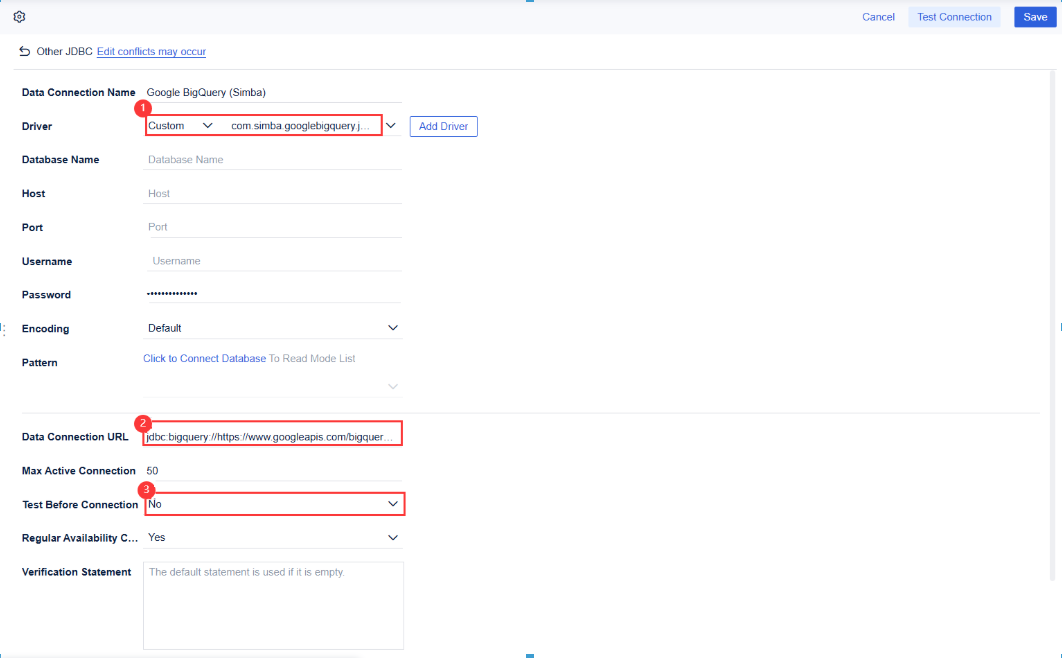Click the 'Data Connection URL' label
The height and width of the screenshot is (658, 1062).
(x=75, y=437)
